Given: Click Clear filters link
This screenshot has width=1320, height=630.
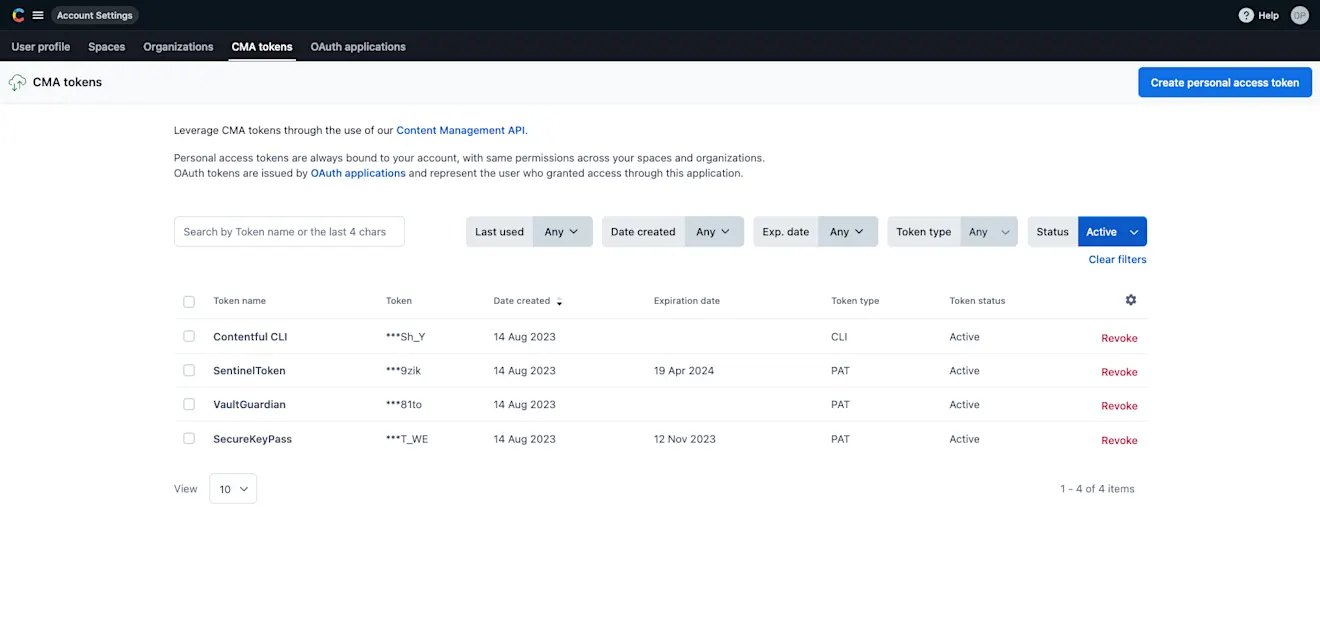Looking at the screenshot, I should pyautogui.click(x=1118, y=260).
